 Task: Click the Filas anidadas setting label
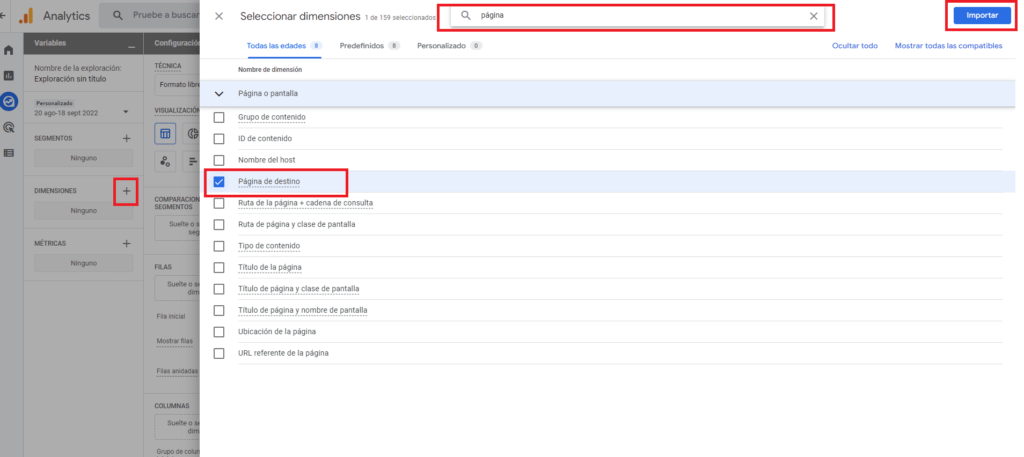(x=177, y=371)
